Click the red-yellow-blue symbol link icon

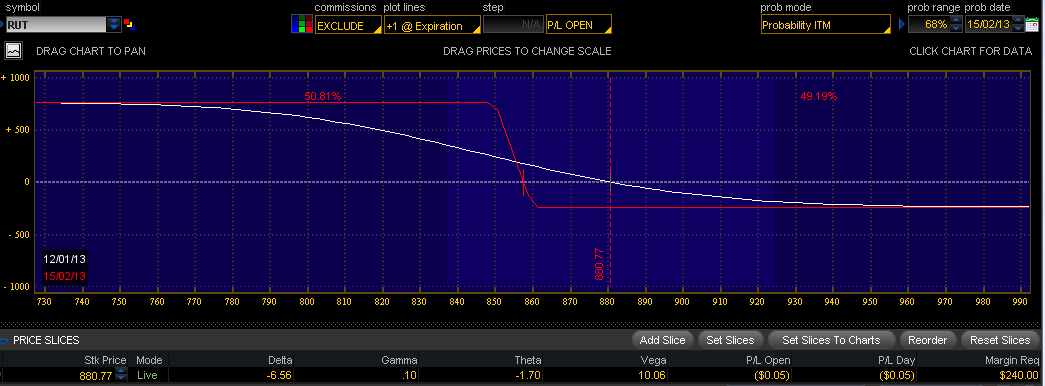(x=130, y=26)
